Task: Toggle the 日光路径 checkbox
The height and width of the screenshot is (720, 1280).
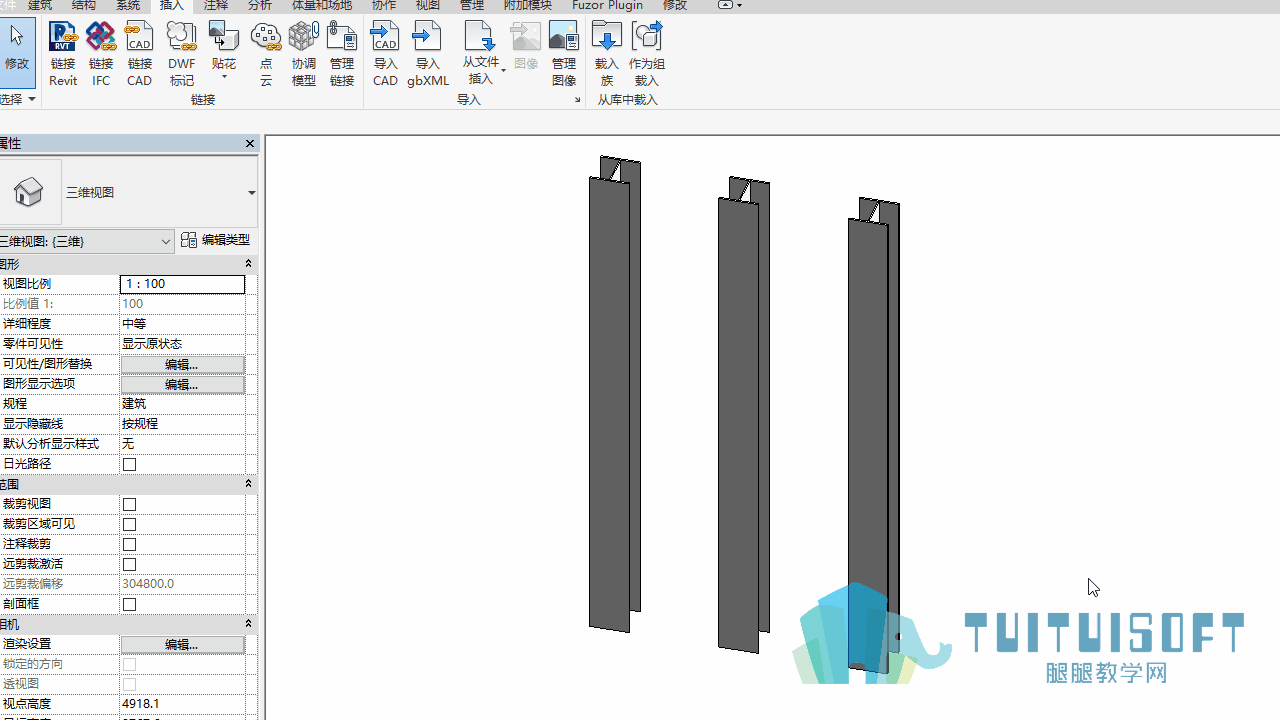Action: (x=129, y=464)
